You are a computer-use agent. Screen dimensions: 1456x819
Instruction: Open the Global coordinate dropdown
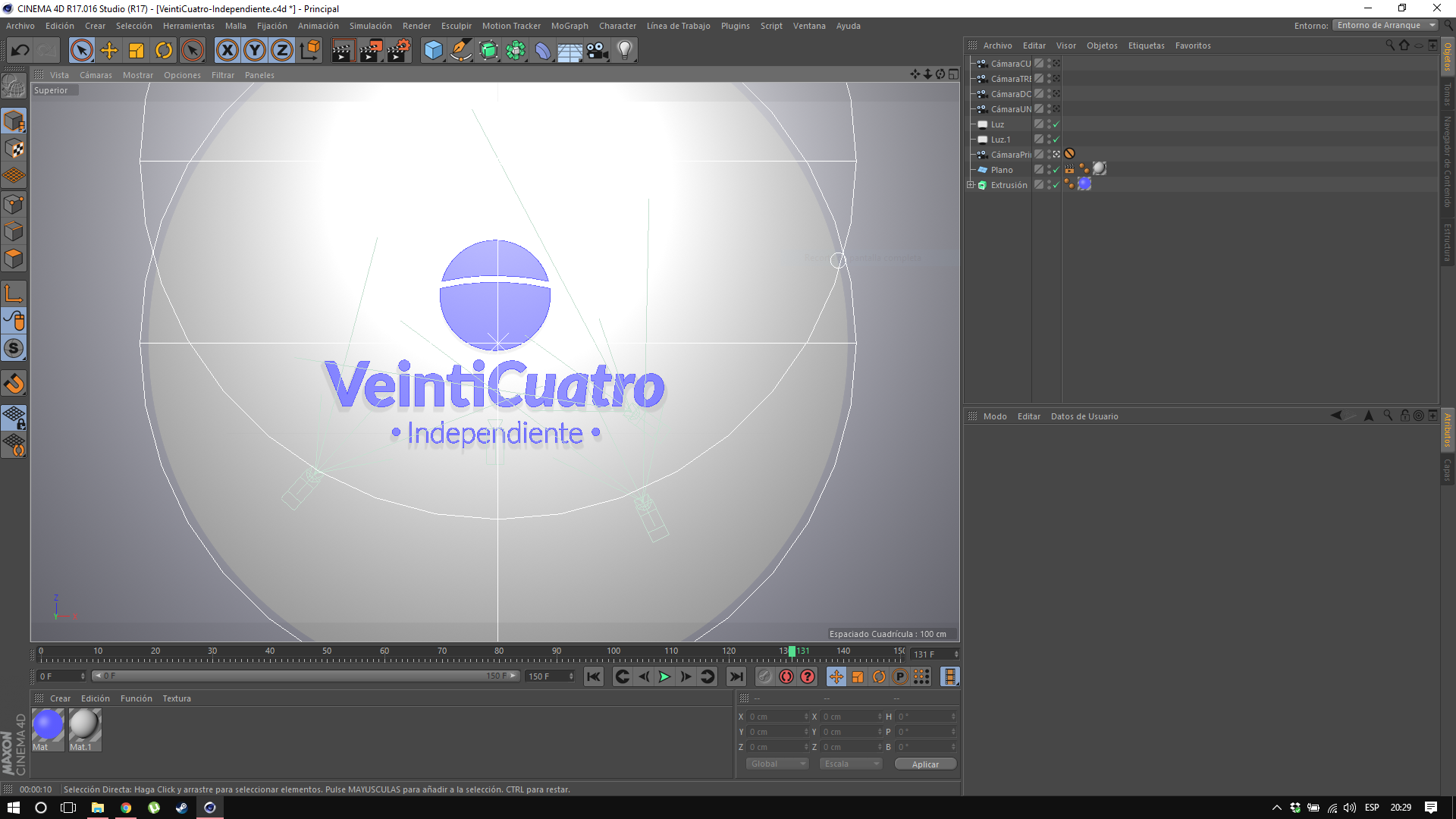click(778, 764)
